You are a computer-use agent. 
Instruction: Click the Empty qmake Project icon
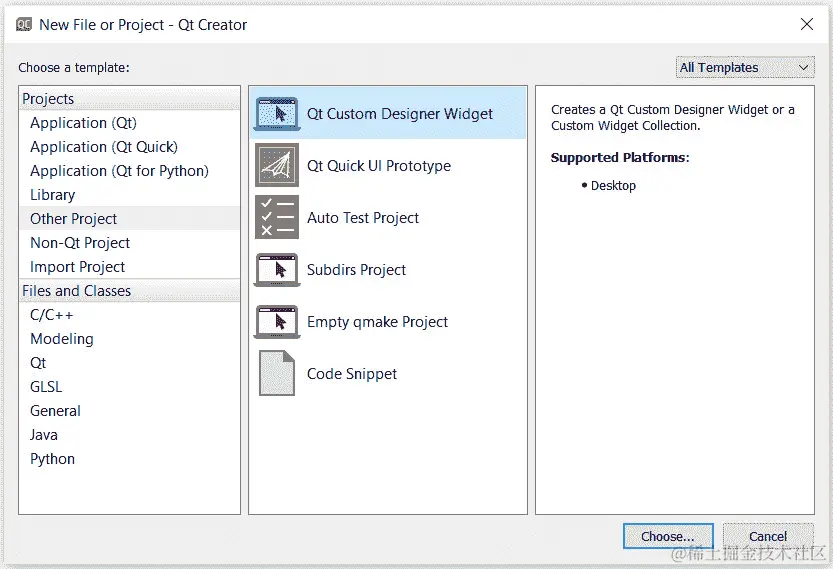[x=277, y=321]
